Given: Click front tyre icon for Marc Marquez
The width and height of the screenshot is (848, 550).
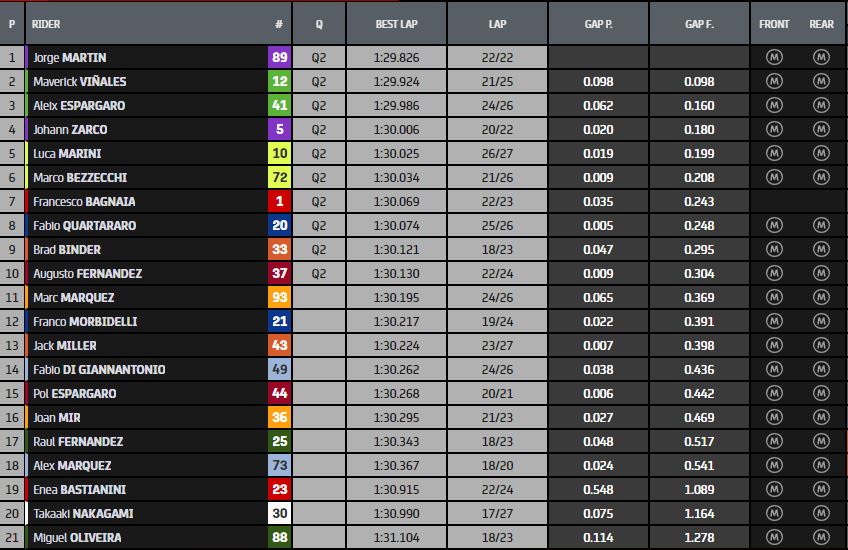Looking at the screenshot, I should point(774,297).
